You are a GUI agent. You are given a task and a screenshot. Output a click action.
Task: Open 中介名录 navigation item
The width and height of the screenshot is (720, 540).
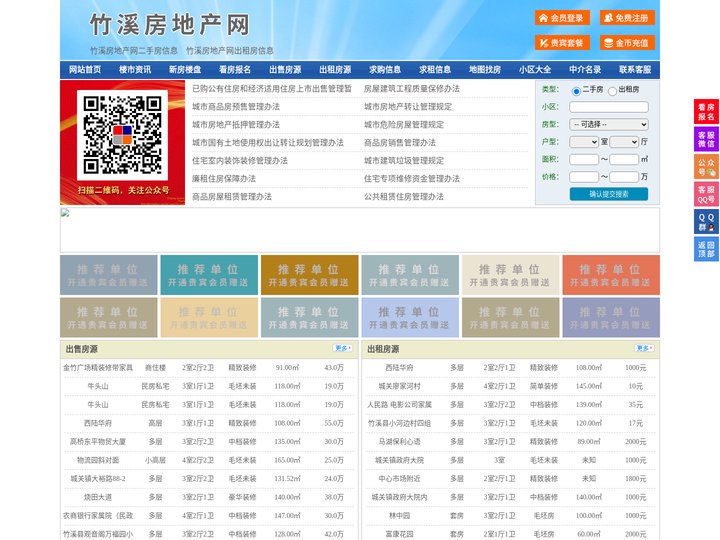pyautogui.click(x=585, y=70)
